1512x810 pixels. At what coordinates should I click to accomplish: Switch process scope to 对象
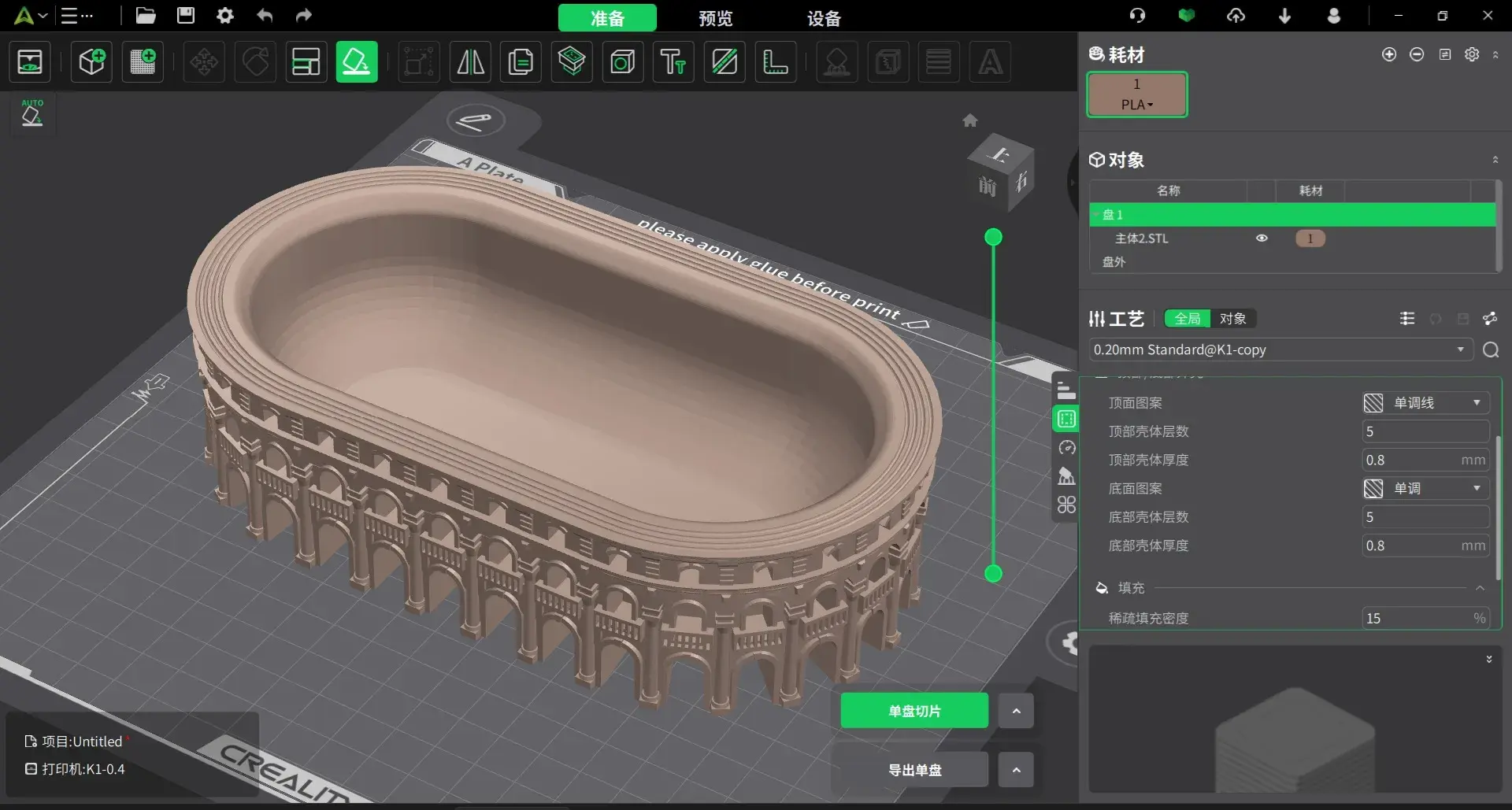click(x=1232, y=319)
